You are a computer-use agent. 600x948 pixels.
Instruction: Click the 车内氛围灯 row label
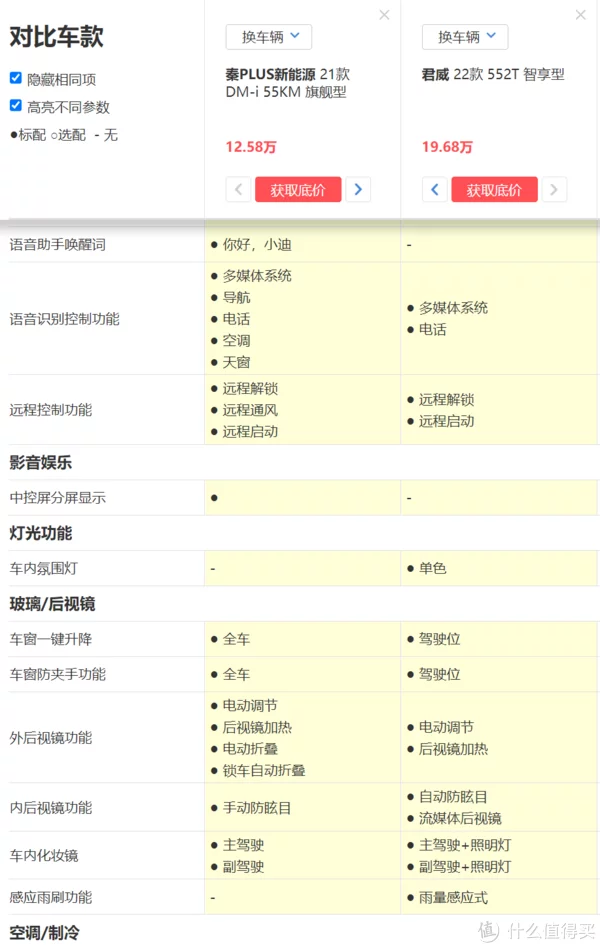[44, 568]
